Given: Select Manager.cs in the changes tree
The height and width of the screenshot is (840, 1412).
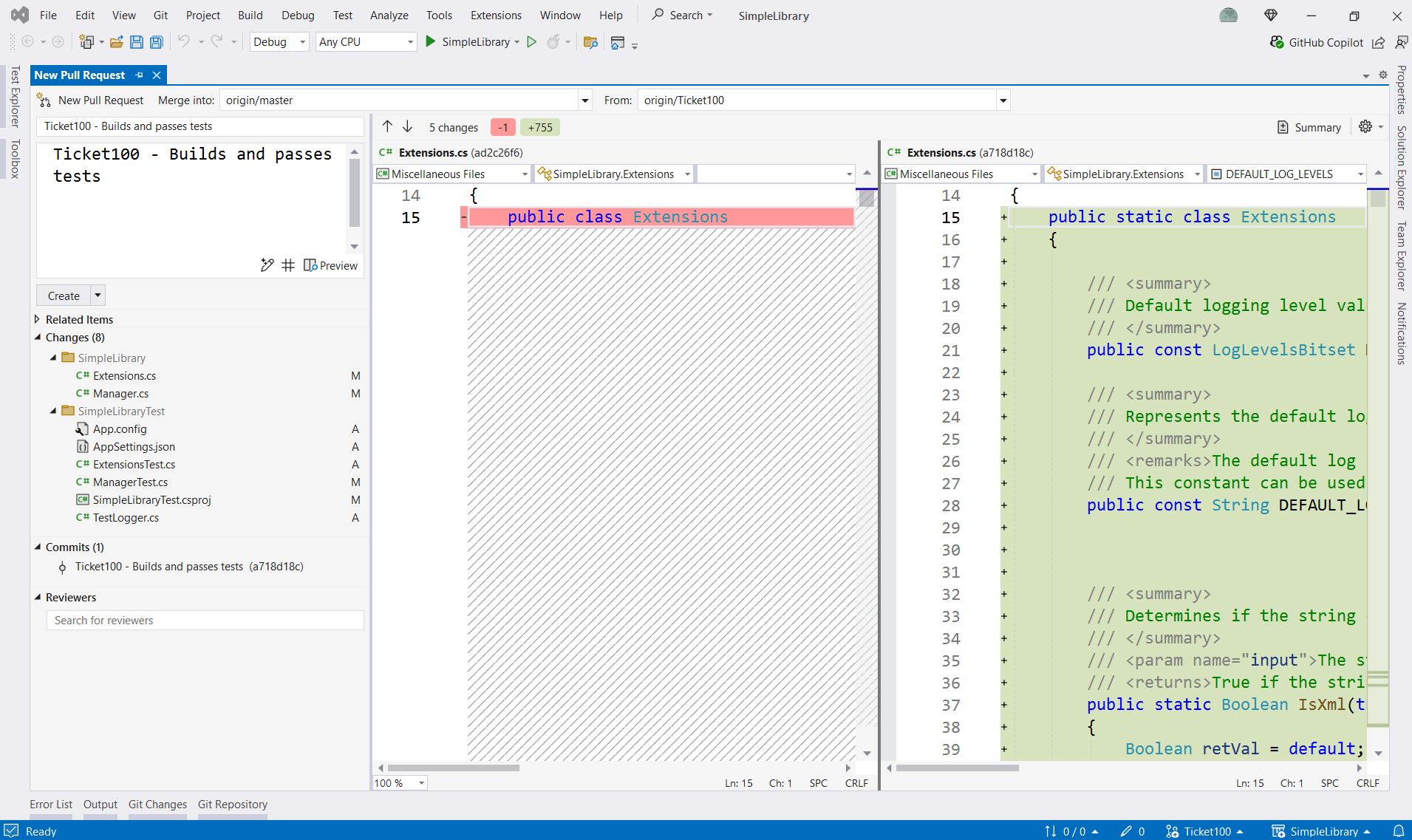Looking at the screenshot, I should click(x=120, y=393).
